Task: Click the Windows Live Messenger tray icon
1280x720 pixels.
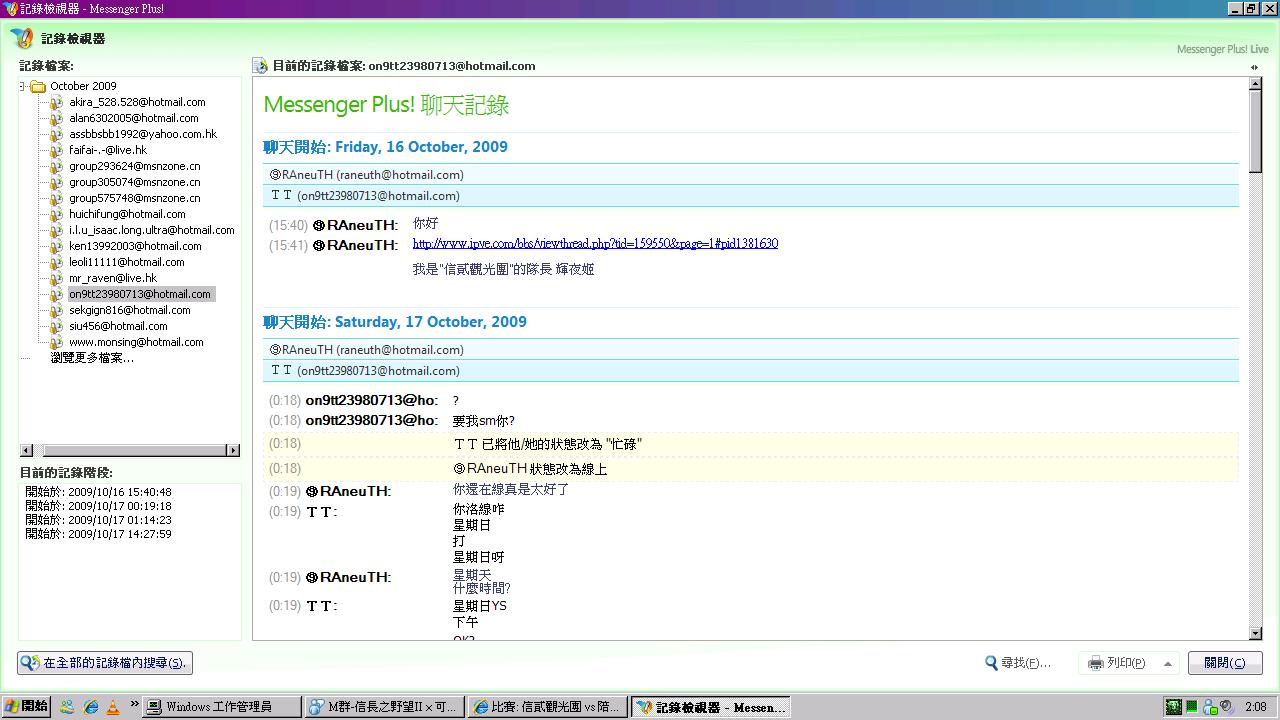Action: point(1209,707)
